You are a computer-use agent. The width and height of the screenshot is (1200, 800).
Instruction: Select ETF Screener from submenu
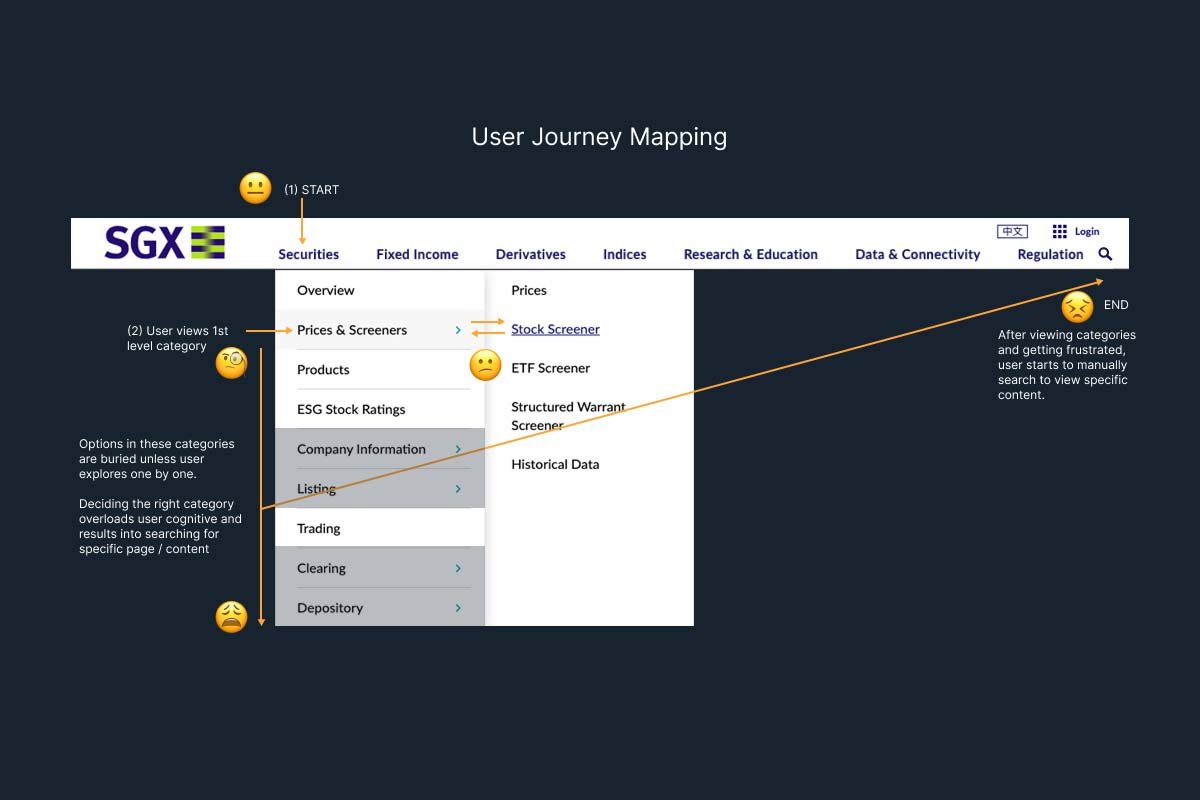click(x=550, y=368)
